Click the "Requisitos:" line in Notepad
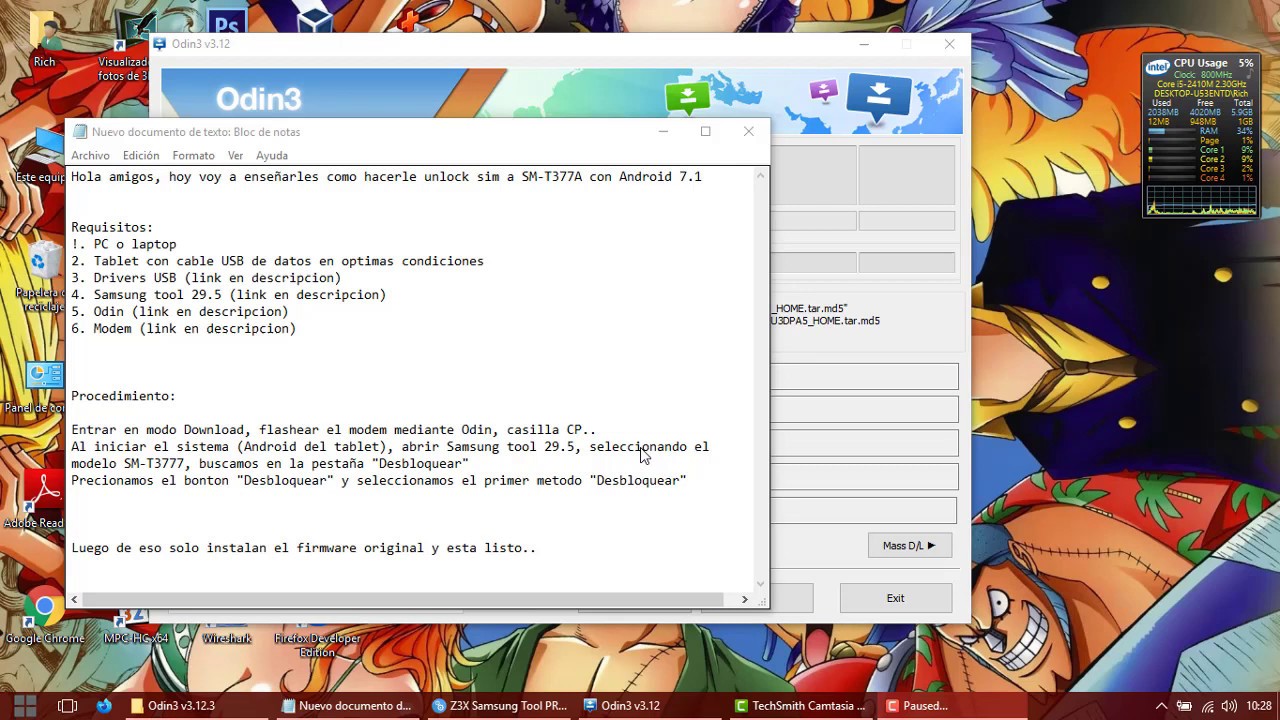This screenshot has height=720, width=1280. (112, 227)
